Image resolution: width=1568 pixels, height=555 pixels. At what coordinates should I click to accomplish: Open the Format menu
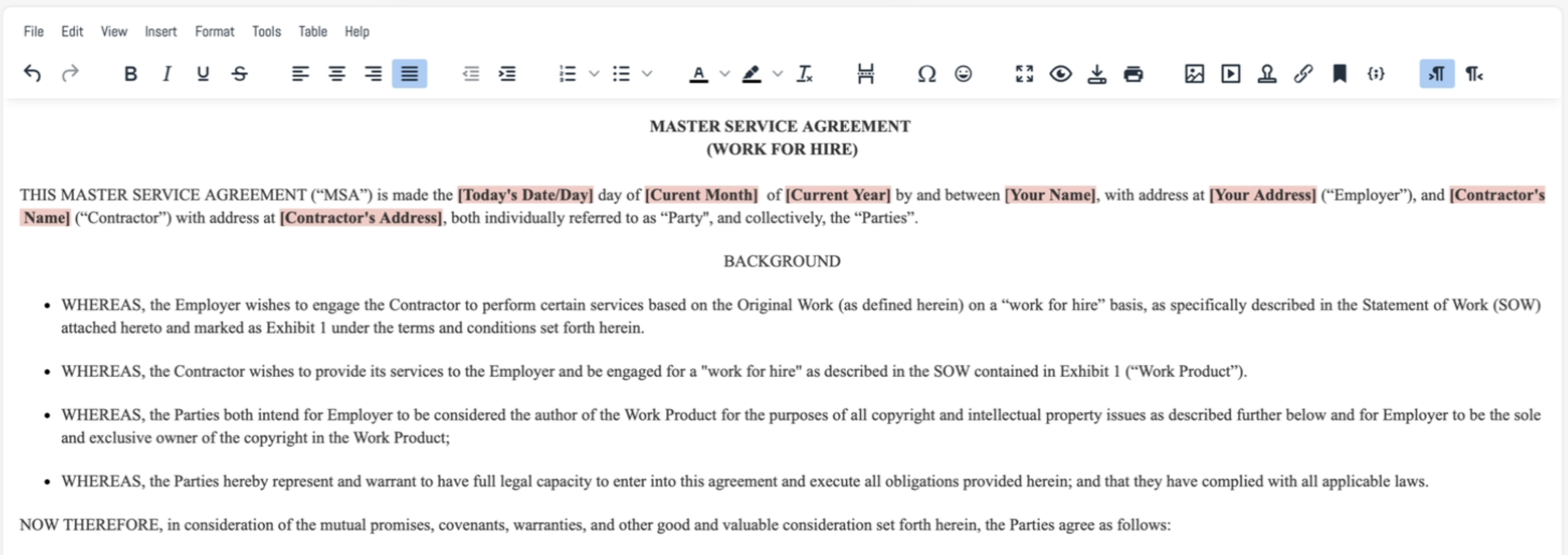(214, 31)
